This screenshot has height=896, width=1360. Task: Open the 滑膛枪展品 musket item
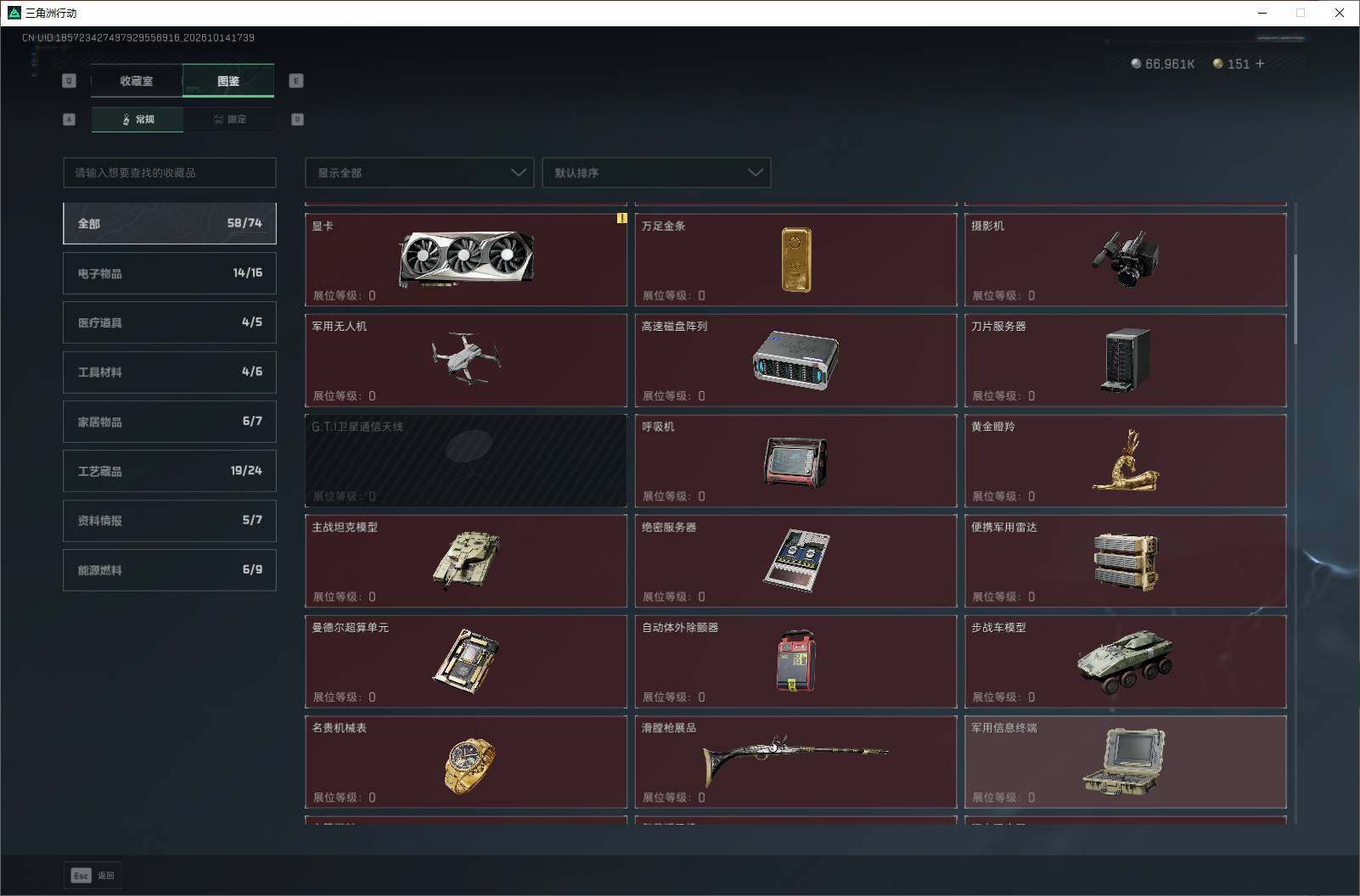[x=795, y=762]
